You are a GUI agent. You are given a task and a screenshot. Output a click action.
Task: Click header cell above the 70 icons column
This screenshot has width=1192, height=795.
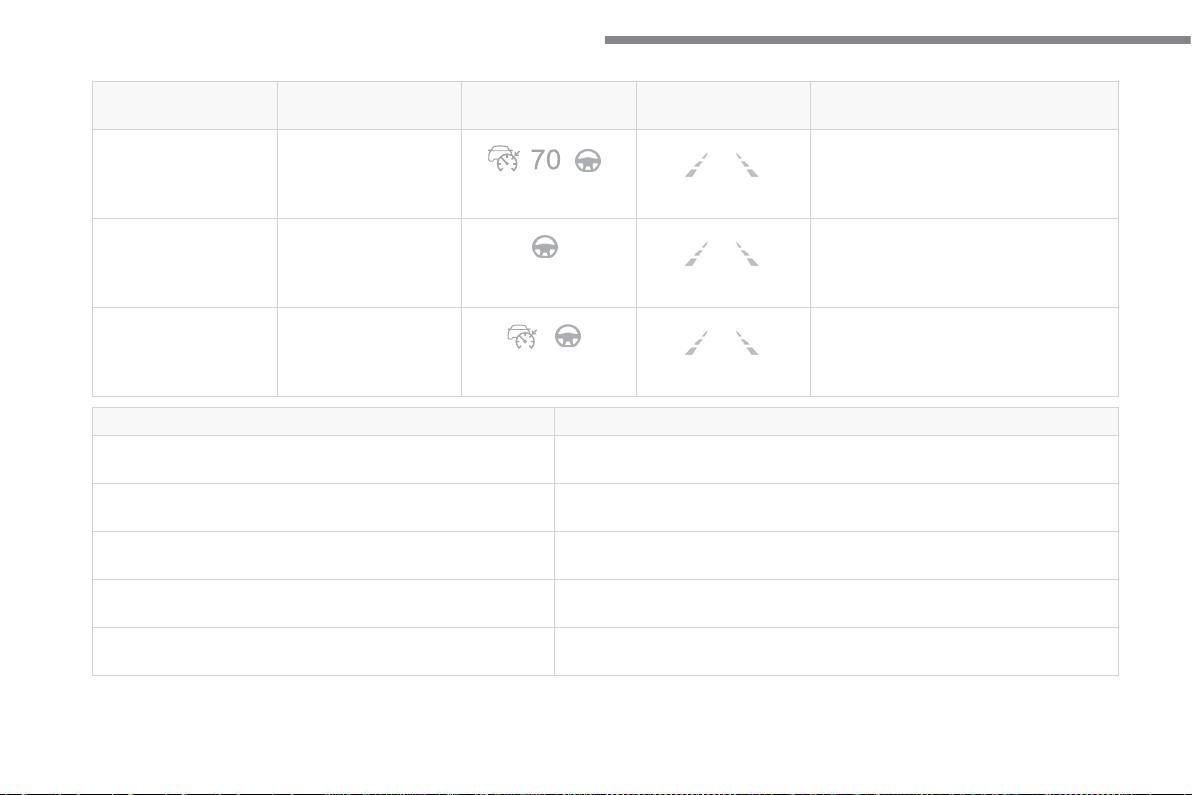pyautogui.click(x=549, y=105)
